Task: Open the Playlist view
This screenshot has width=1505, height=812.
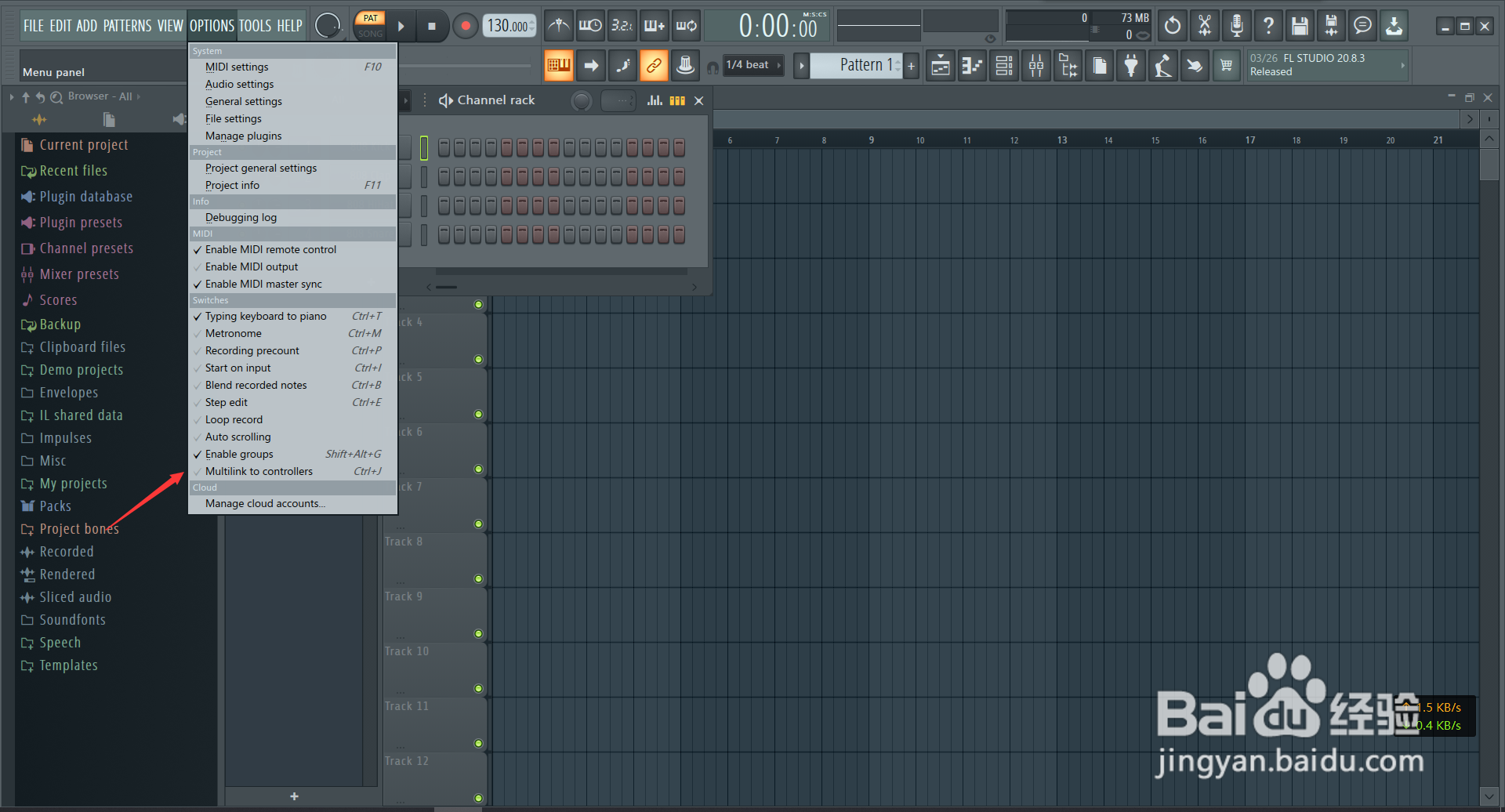Action: point(940,65)
